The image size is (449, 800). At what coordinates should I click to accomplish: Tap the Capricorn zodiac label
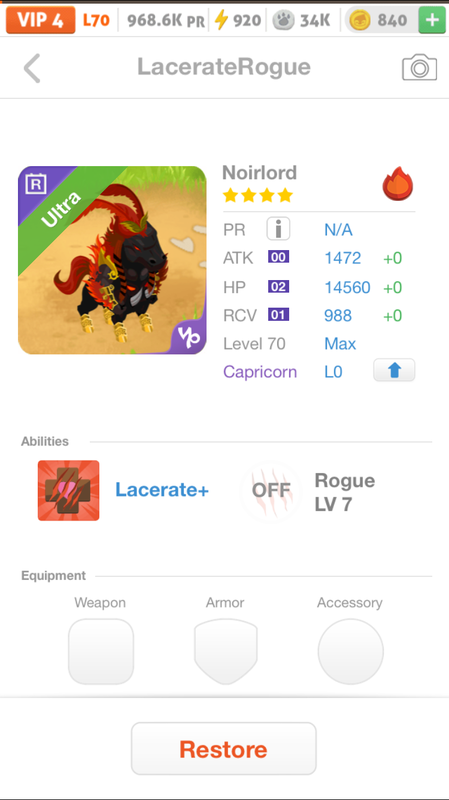click(260, 371)
